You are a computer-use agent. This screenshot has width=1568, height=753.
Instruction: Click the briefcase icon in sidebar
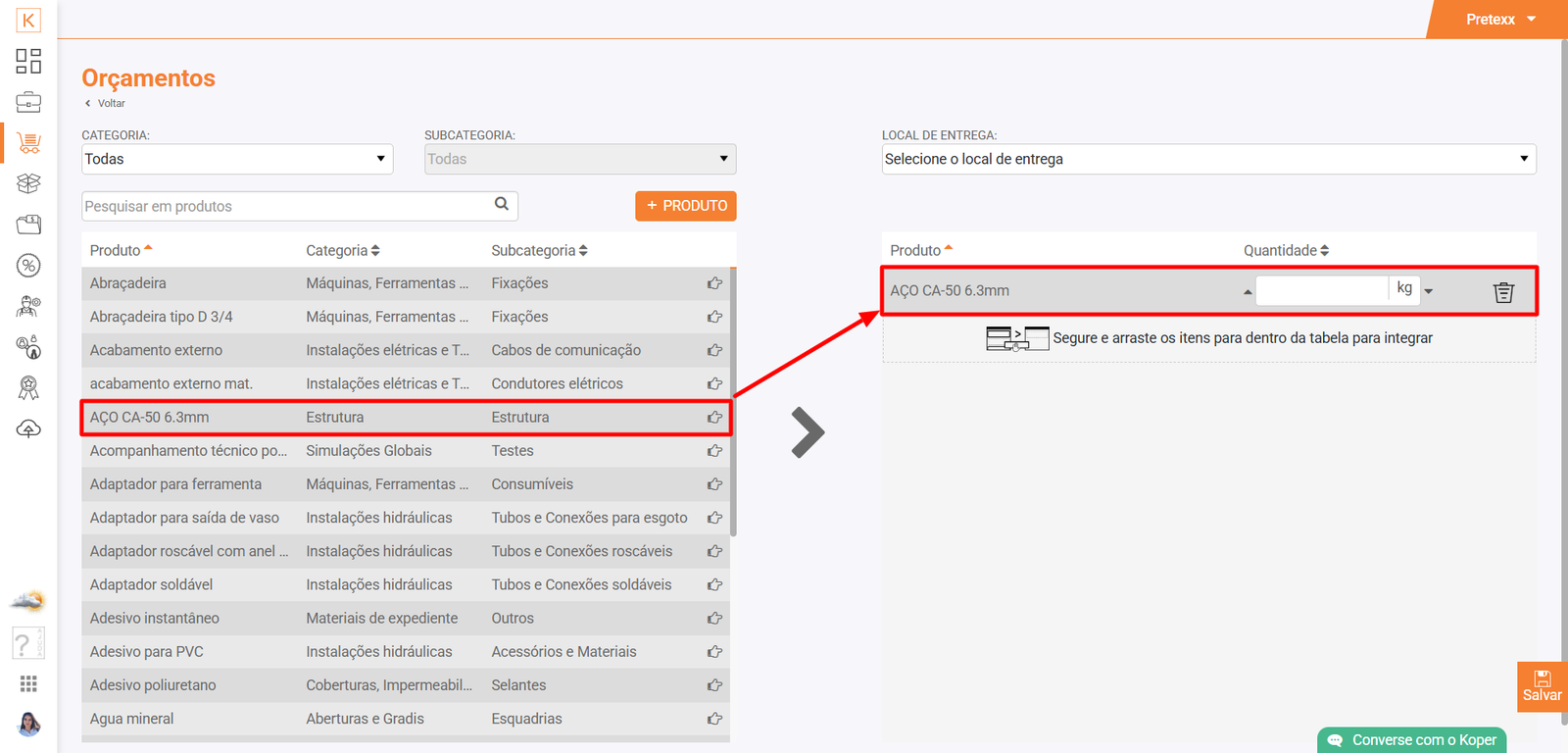[x=28, y=102]
